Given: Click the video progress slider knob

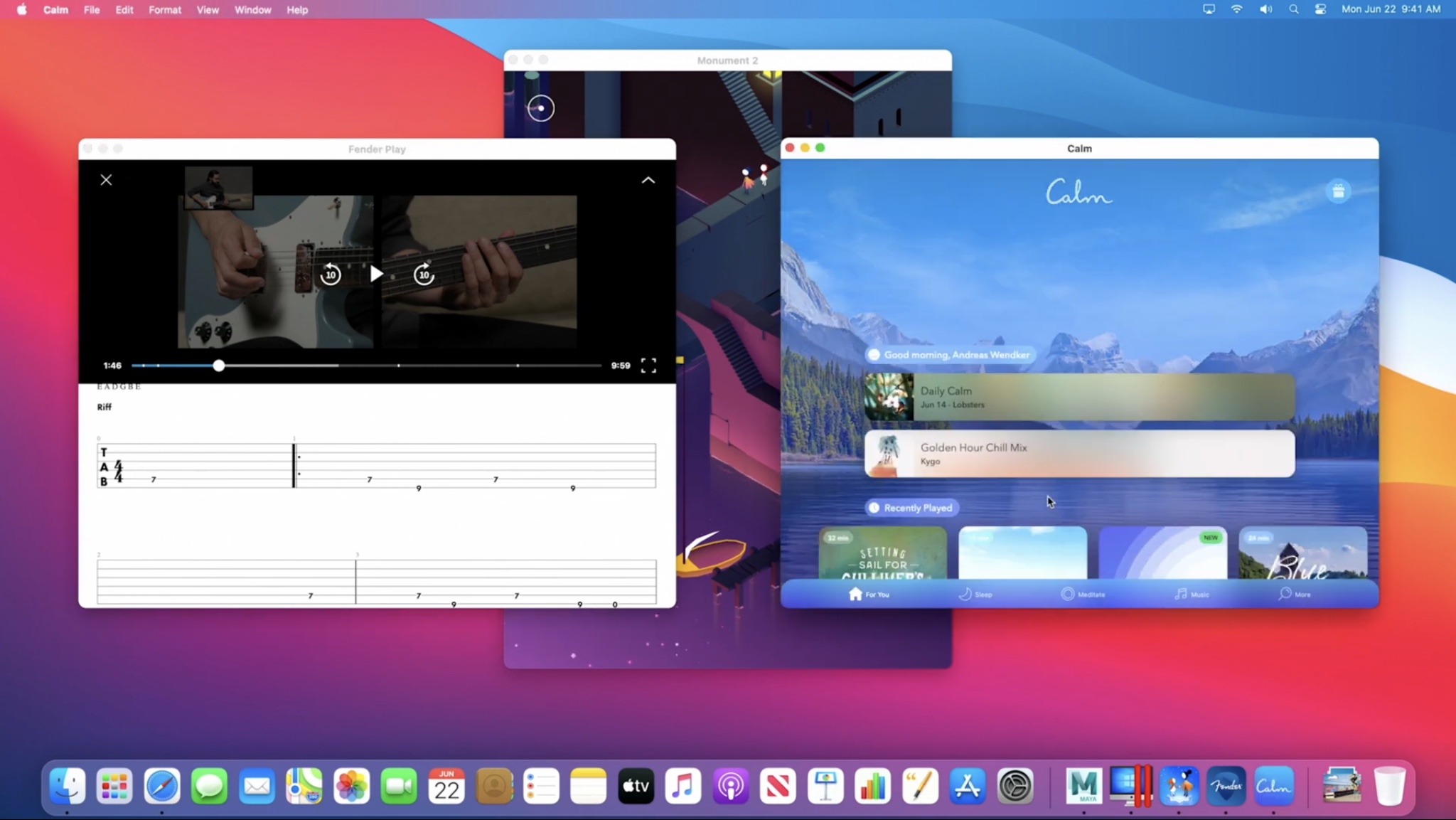Looking at the screenshot, I should point(219,366).
